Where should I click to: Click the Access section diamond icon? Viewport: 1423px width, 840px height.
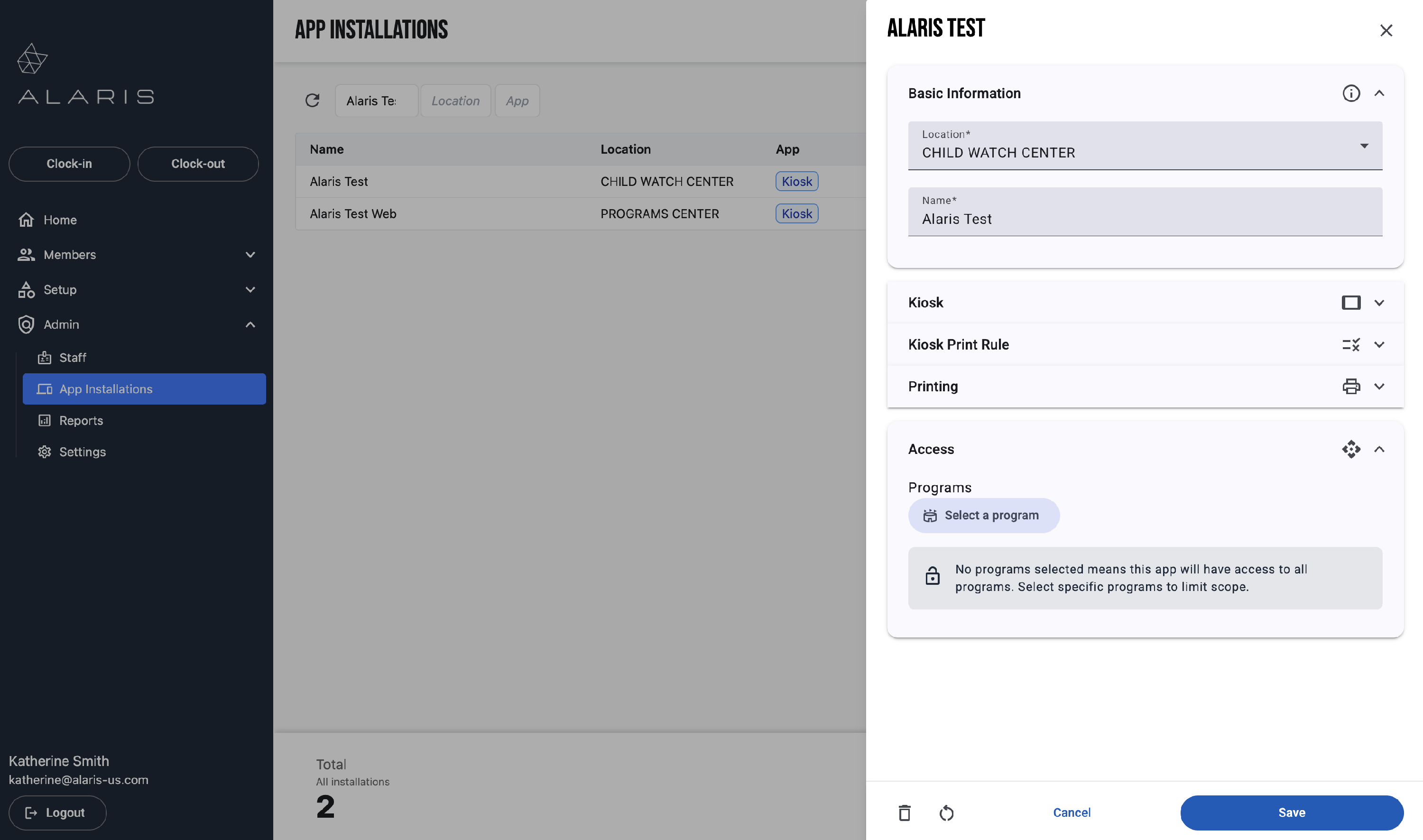click(x=1351, y=450)
